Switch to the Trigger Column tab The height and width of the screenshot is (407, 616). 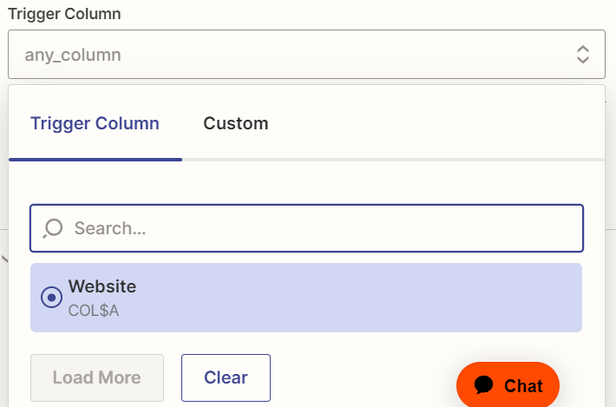95,124
